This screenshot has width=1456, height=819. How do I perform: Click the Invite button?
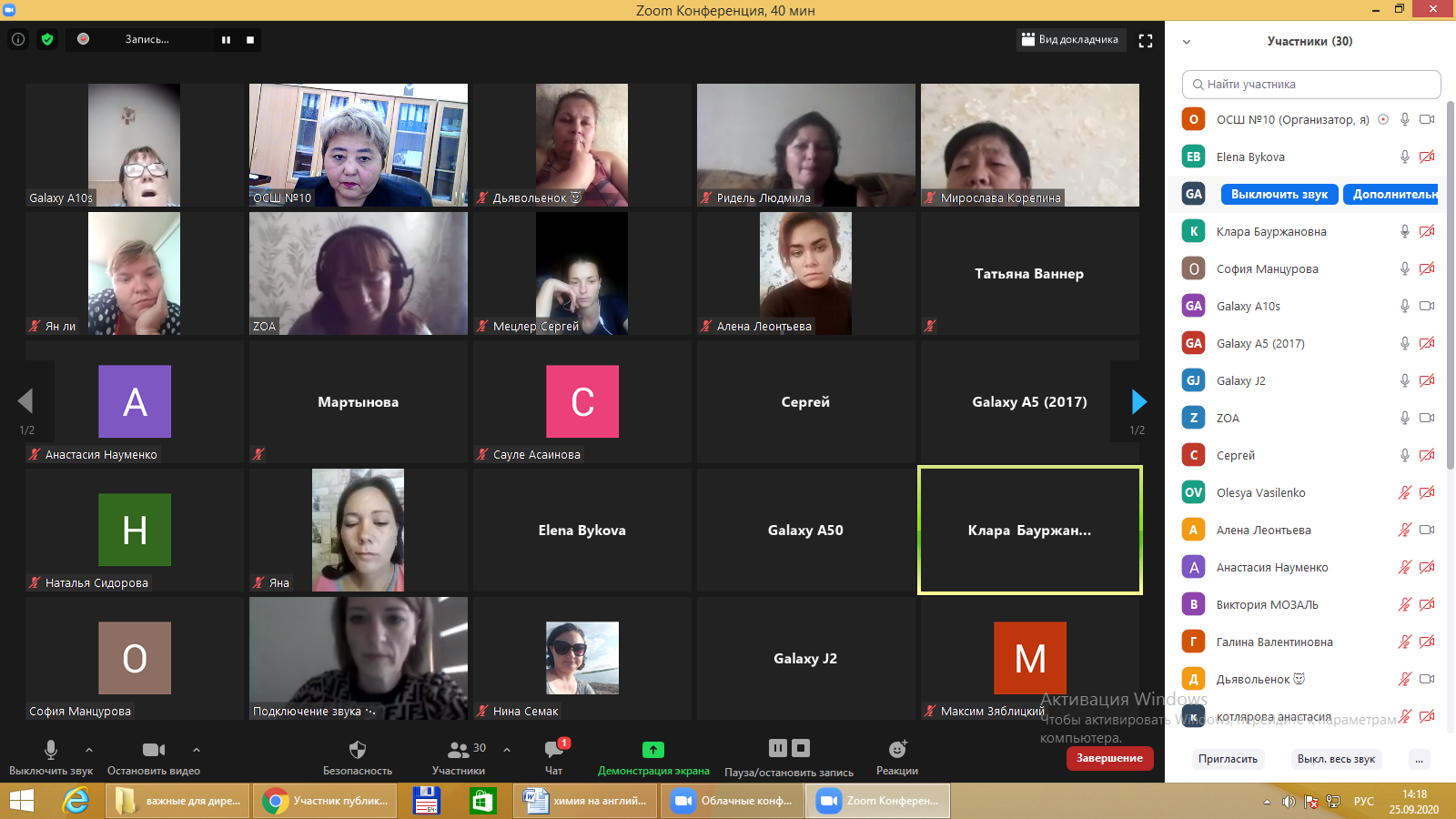tap(1228, 759)
